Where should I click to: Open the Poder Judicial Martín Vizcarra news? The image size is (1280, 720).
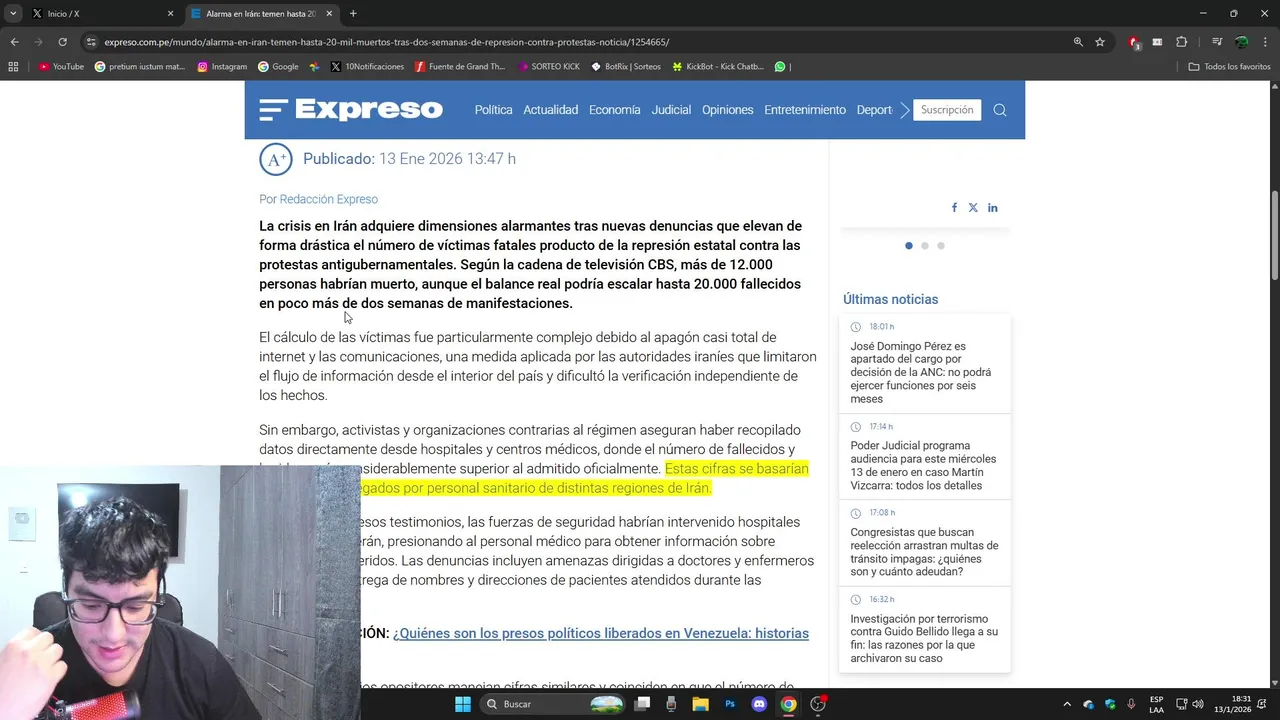click(924, 465)
